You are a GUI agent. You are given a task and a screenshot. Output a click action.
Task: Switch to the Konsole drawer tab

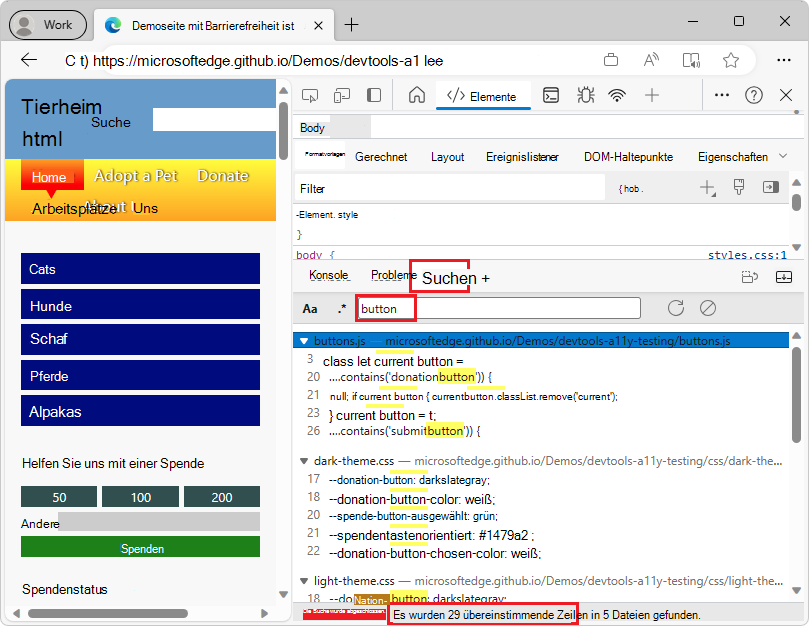point(329,276)
